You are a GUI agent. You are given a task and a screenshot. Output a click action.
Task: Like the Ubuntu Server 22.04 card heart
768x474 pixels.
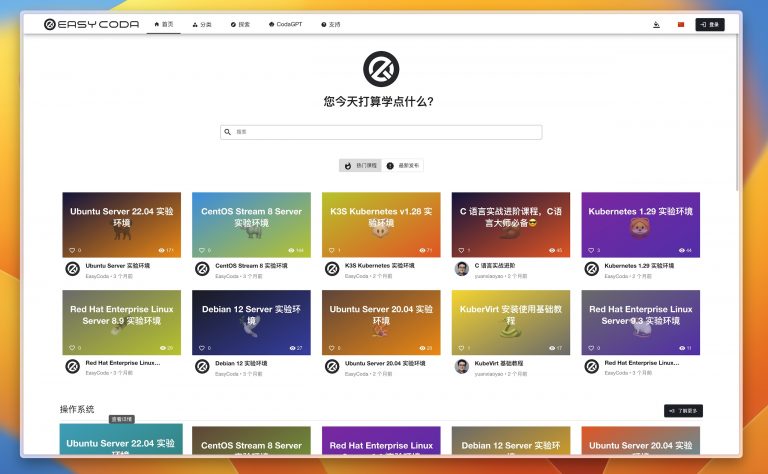click(72, 250)
